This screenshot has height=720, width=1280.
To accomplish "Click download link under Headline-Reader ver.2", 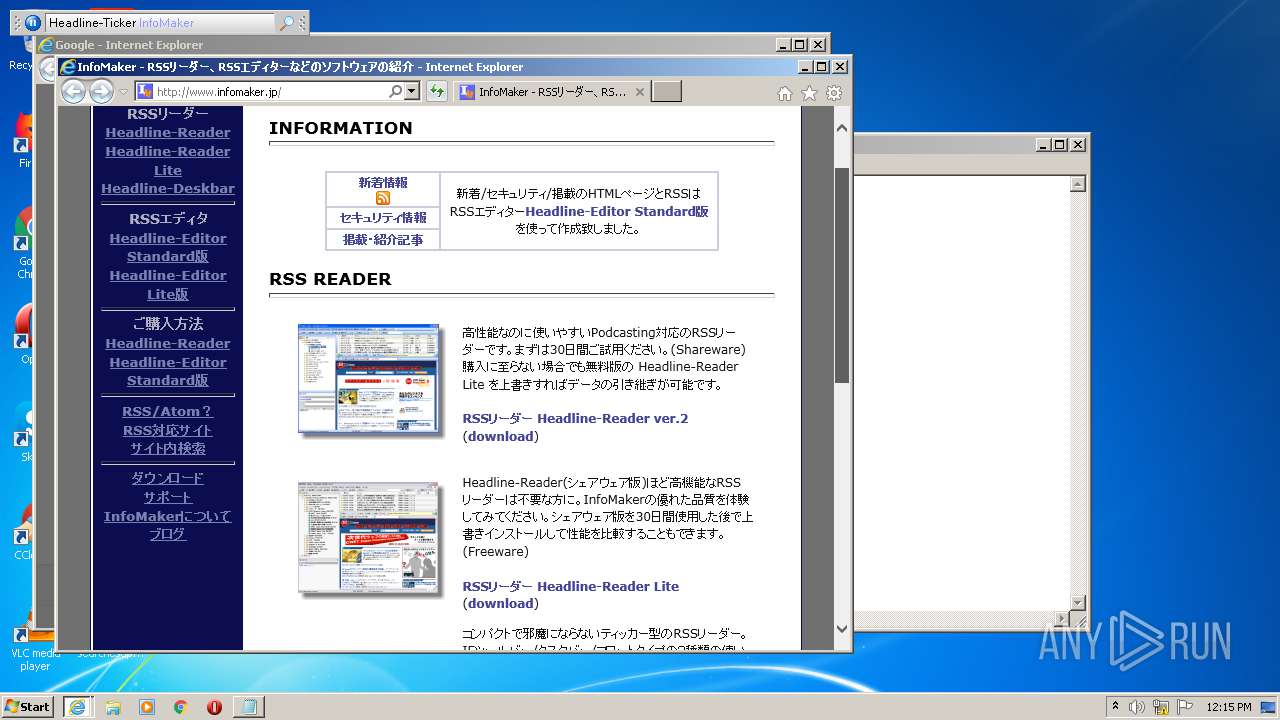I will (500, 436).
